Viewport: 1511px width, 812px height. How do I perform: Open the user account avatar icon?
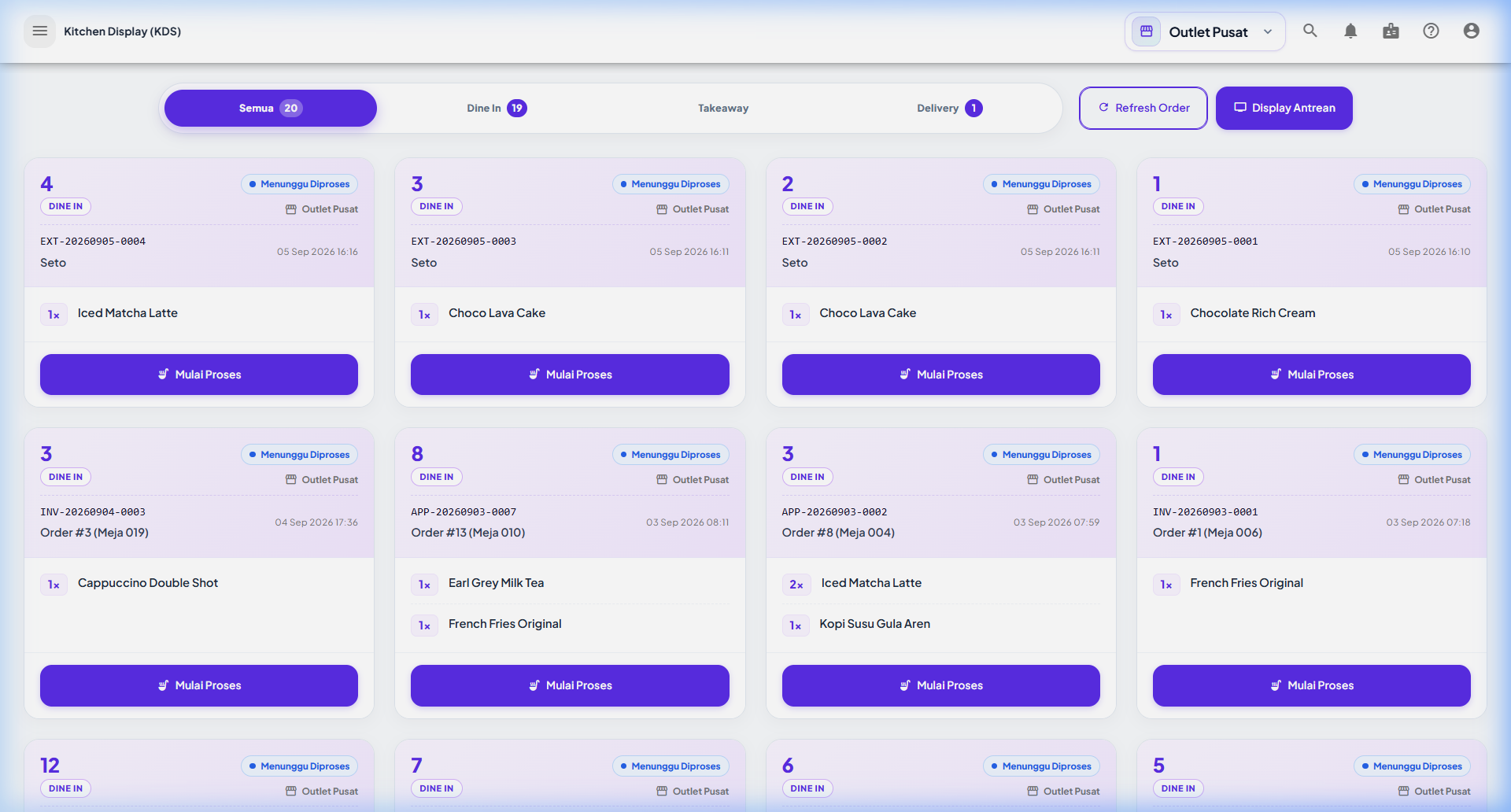point(1471,31)
